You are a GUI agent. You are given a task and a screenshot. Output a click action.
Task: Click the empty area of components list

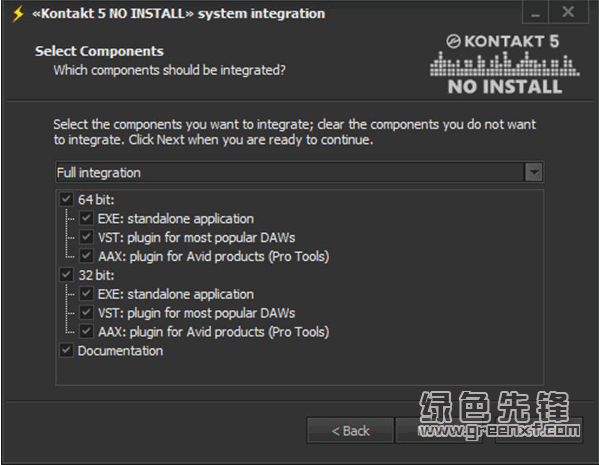[300, 371]
